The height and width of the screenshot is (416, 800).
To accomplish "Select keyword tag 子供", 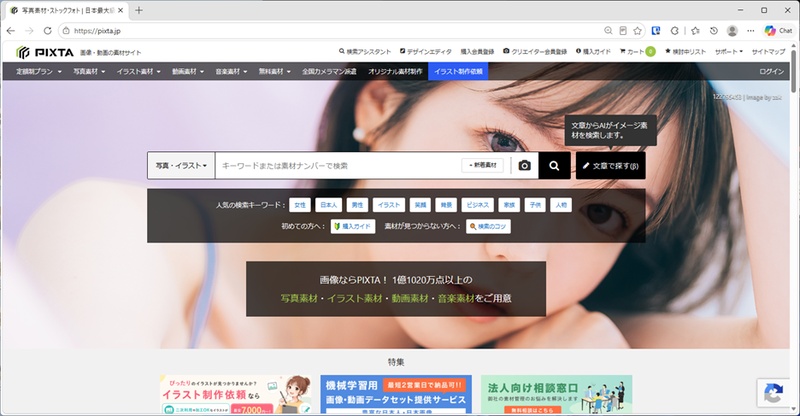I will click(535, 205).
